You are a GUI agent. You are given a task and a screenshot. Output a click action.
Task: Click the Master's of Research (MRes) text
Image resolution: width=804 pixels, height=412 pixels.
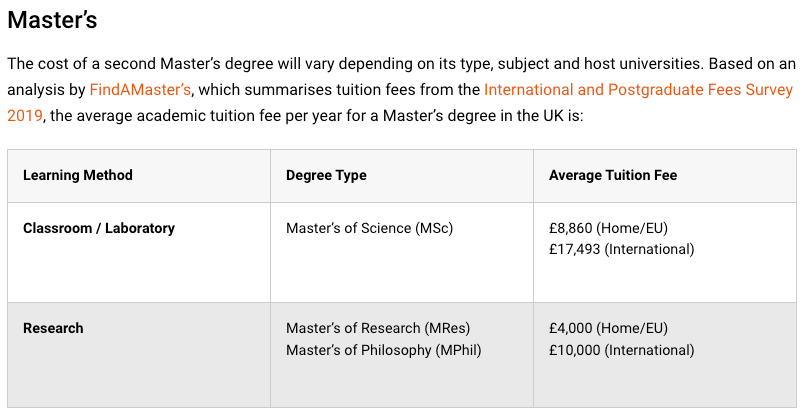[378, 328]
